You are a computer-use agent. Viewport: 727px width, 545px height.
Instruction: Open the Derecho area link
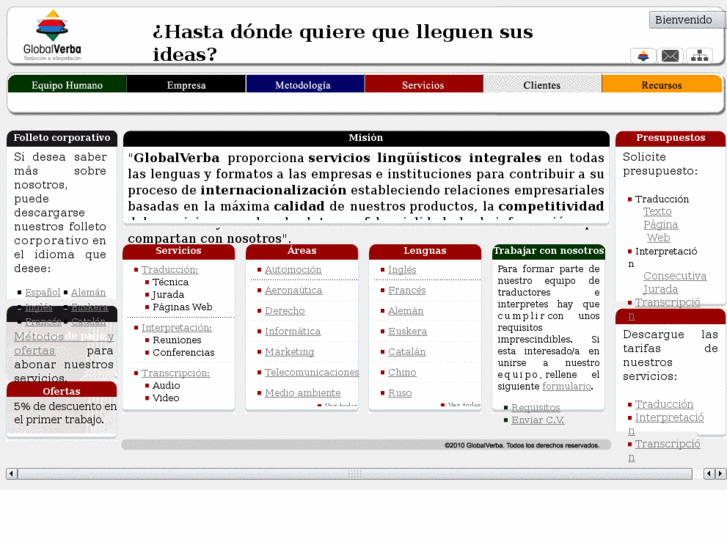pyautogui.click(x=285, y=311)
